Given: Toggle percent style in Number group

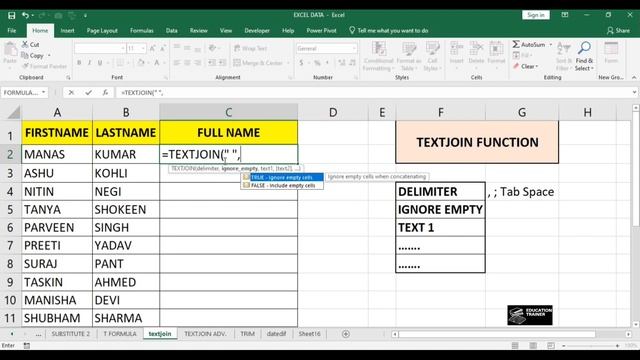Looking at the screenshot, I should (x=317, y=62).
